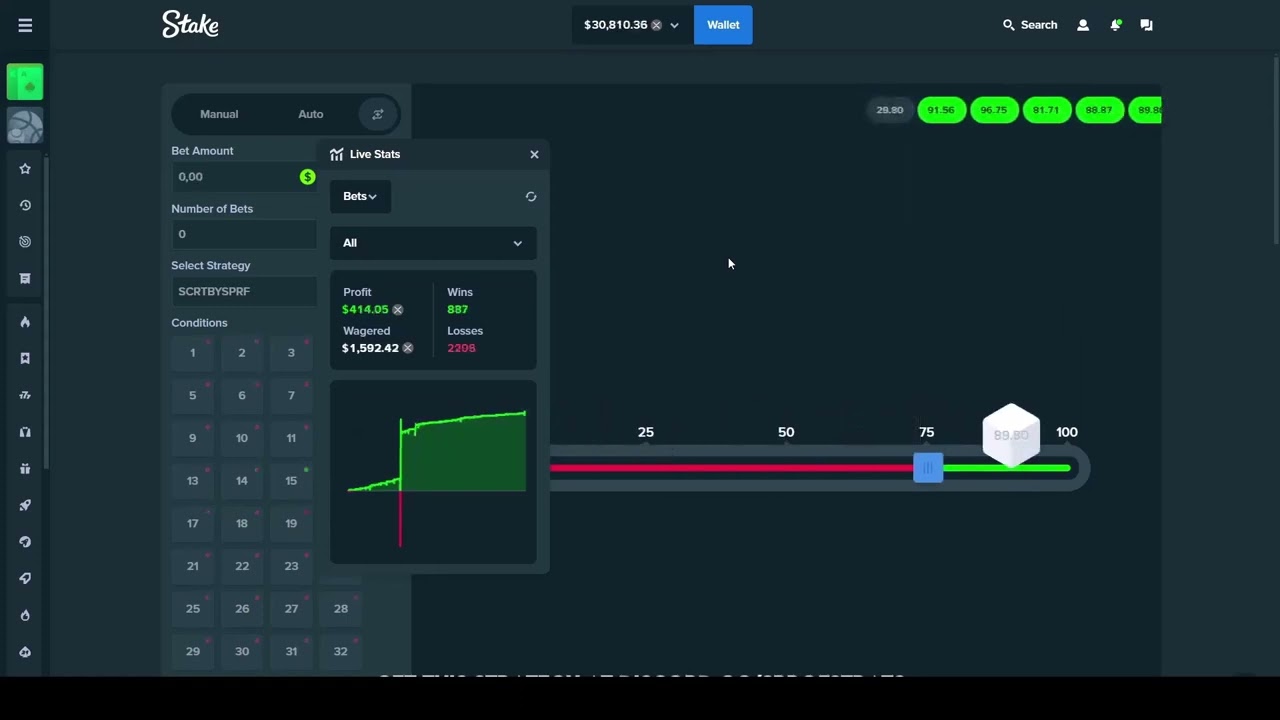Viewport: 1280px width, 720px height.
Task: Click the search magnifier icon
Action: 1009,25
